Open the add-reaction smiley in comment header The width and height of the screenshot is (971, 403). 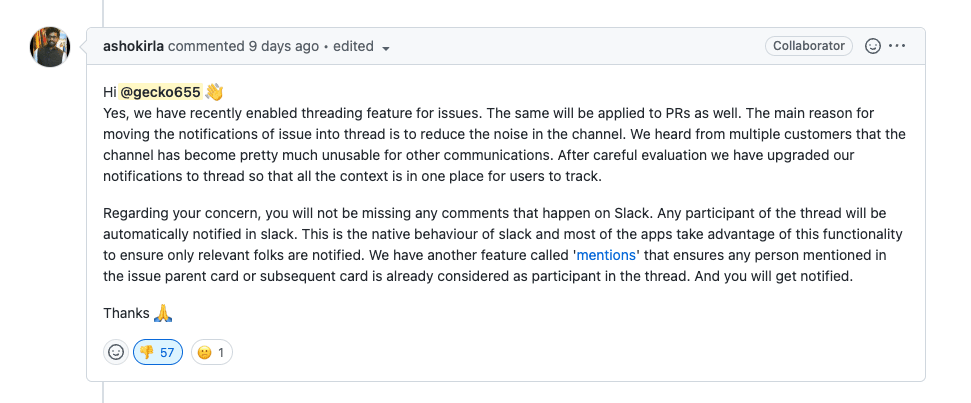tap(873, 46)
